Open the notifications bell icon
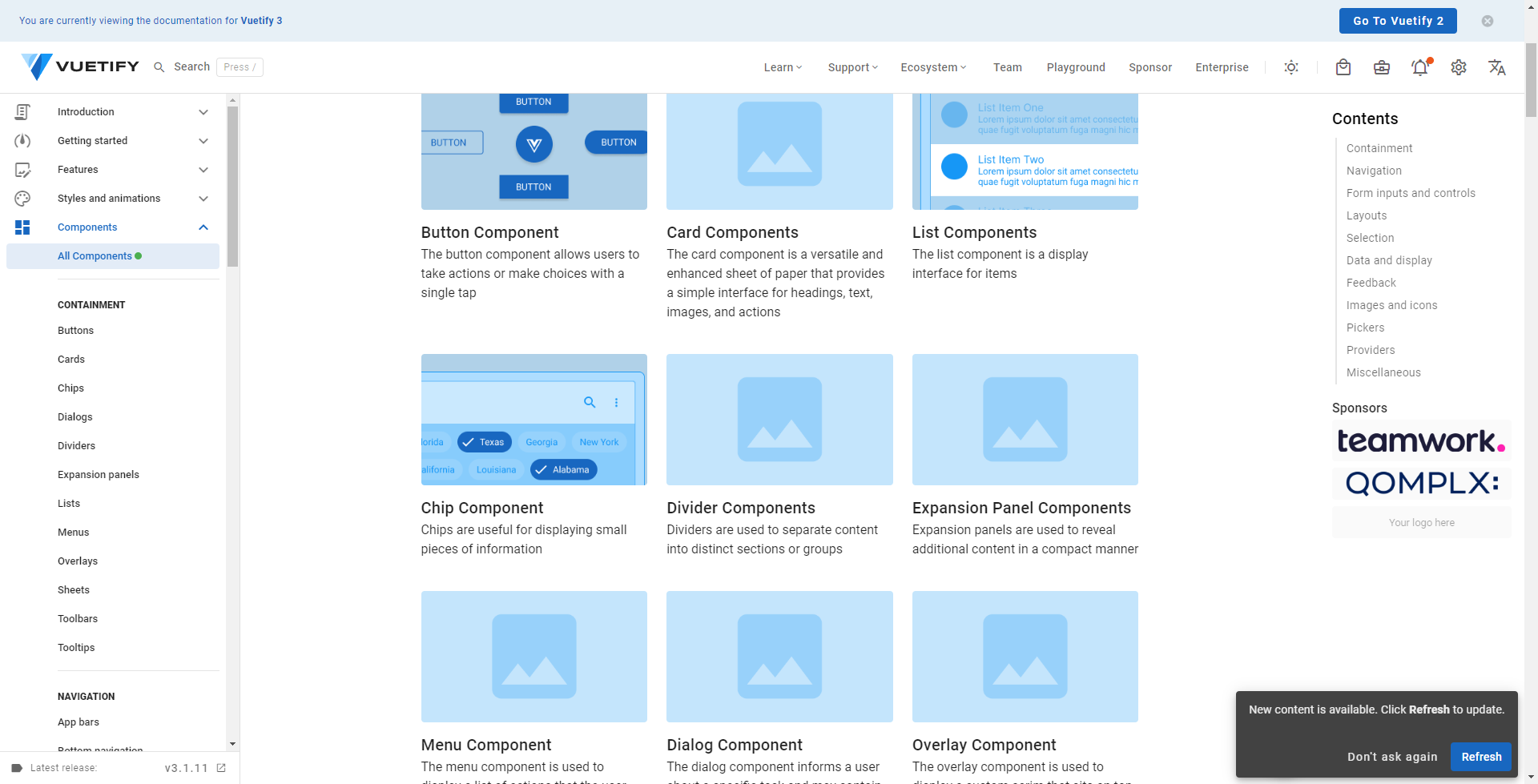1538x784 pixels. [x=1420, y=67]
